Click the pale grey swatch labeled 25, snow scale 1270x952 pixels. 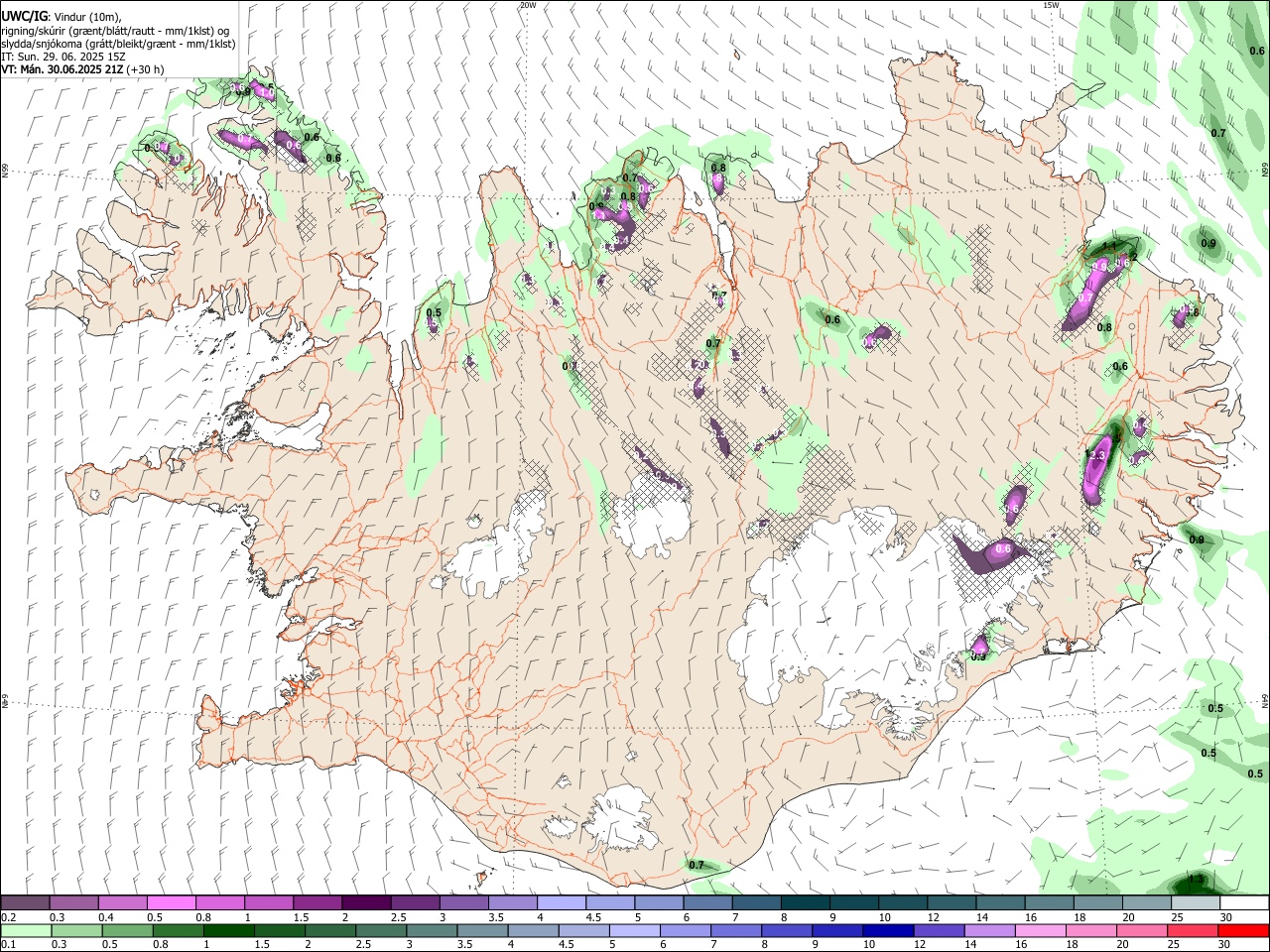click(1195, 902)
